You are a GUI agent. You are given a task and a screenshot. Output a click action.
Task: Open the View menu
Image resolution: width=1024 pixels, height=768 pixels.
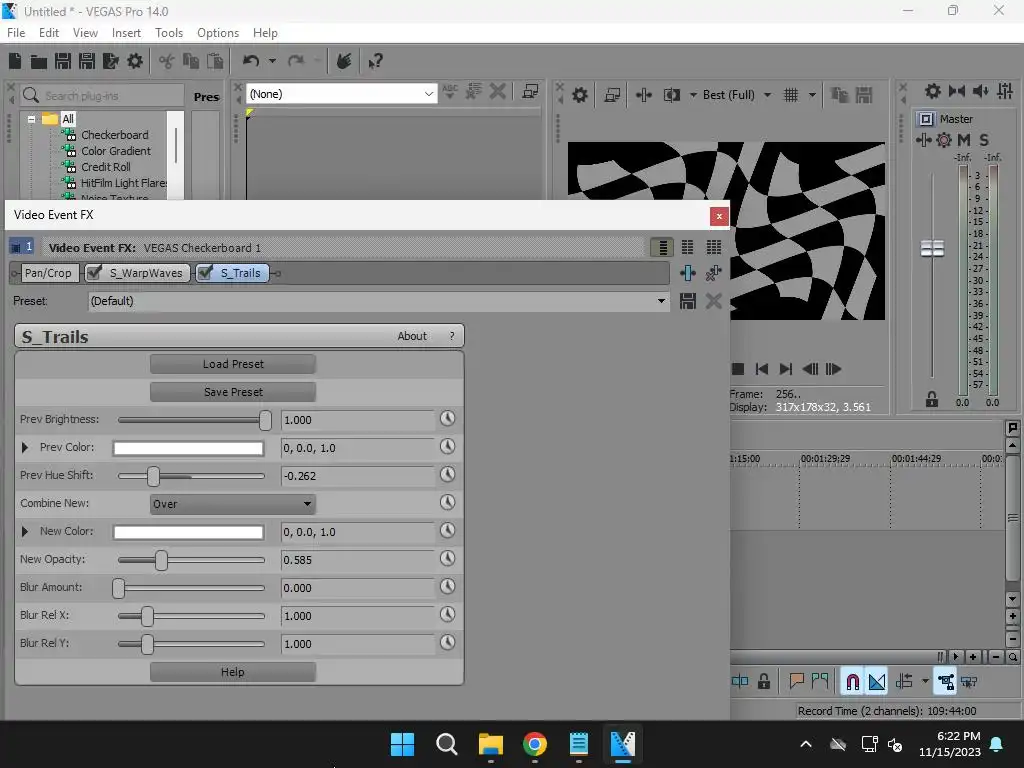tap(85, 33)
